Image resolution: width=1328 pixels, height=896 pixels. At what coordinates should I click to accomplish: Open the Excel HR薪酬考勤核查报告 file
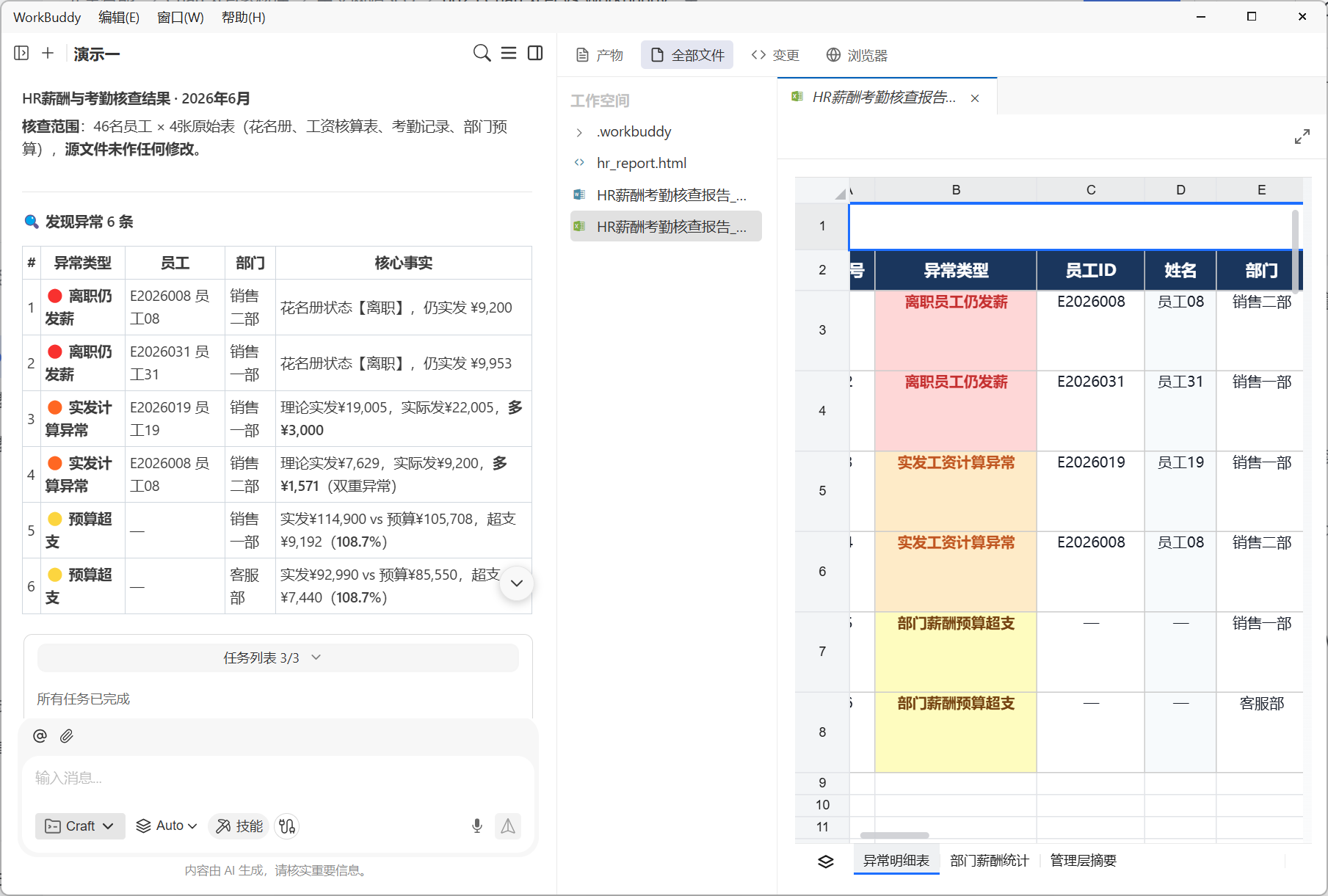(666, 227)
